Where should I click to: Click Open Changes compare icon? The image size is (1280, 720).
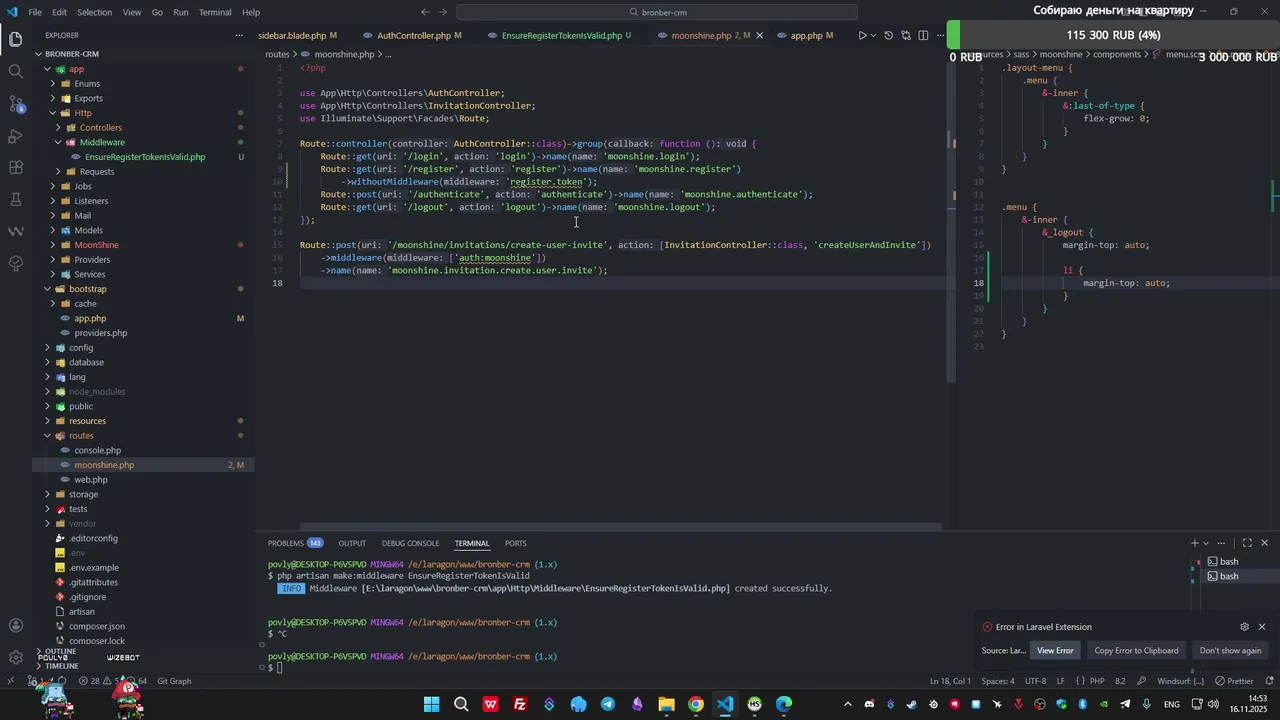[905, 35]
